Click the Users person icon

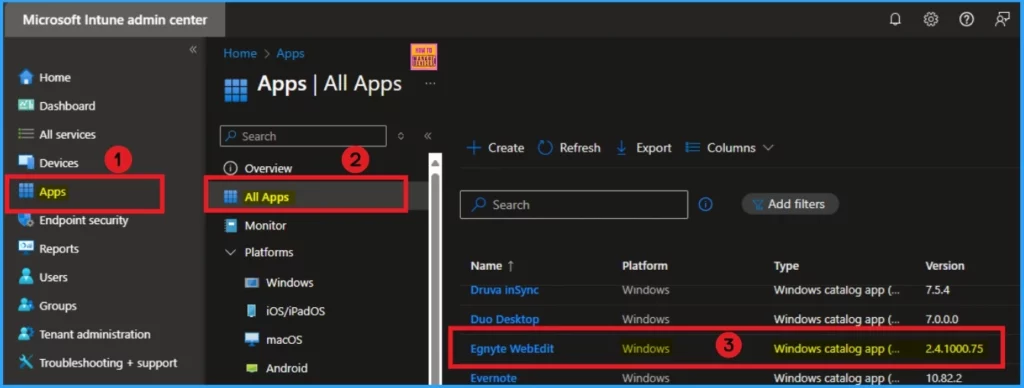(x=26, y=277)
